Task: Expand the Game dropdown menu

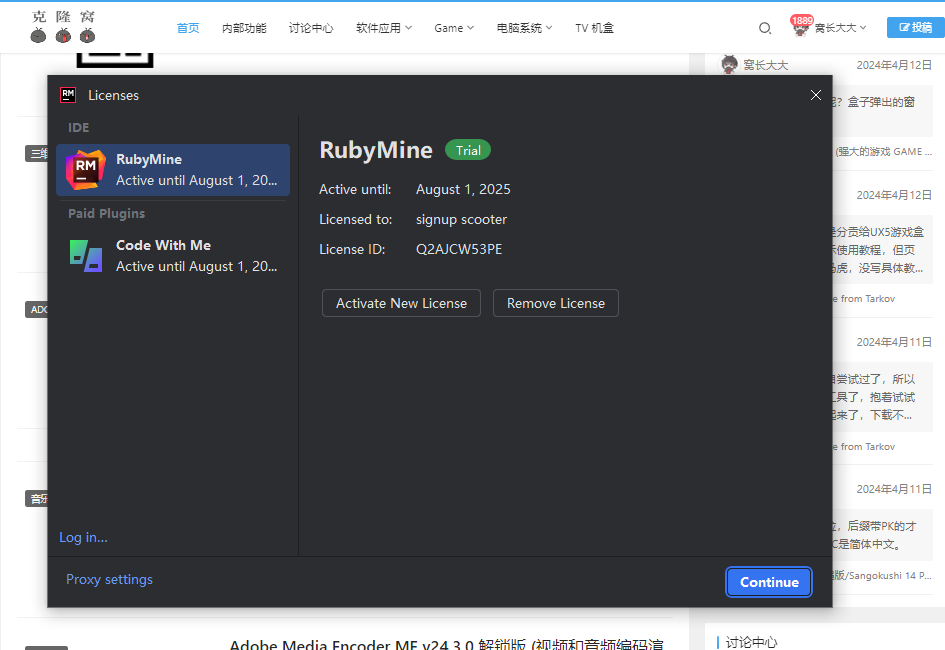Action: coord(454,28)
